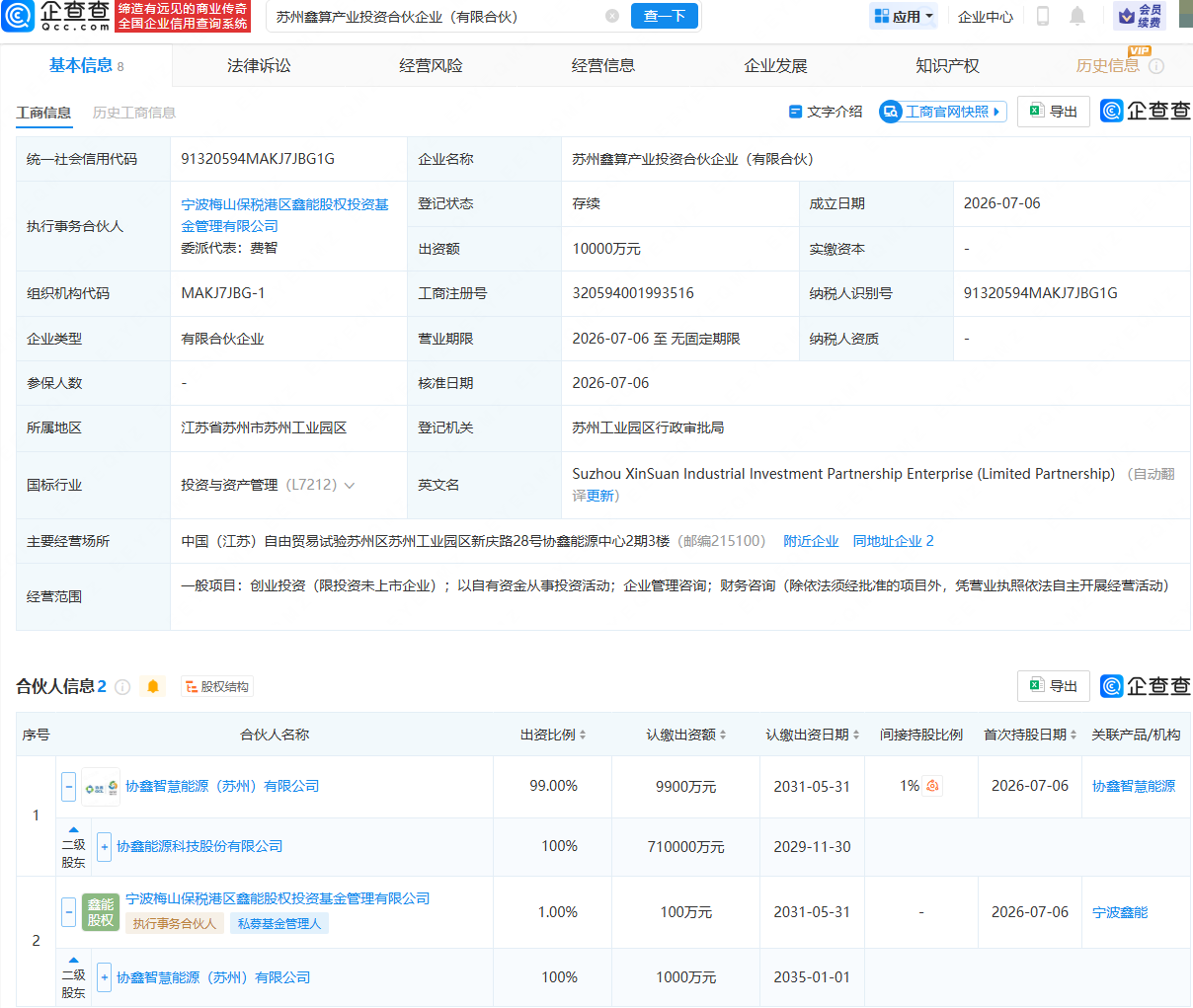
Task: Expand the 投资与资产管理 industry dropdown arrow
Action: (349, 486)
